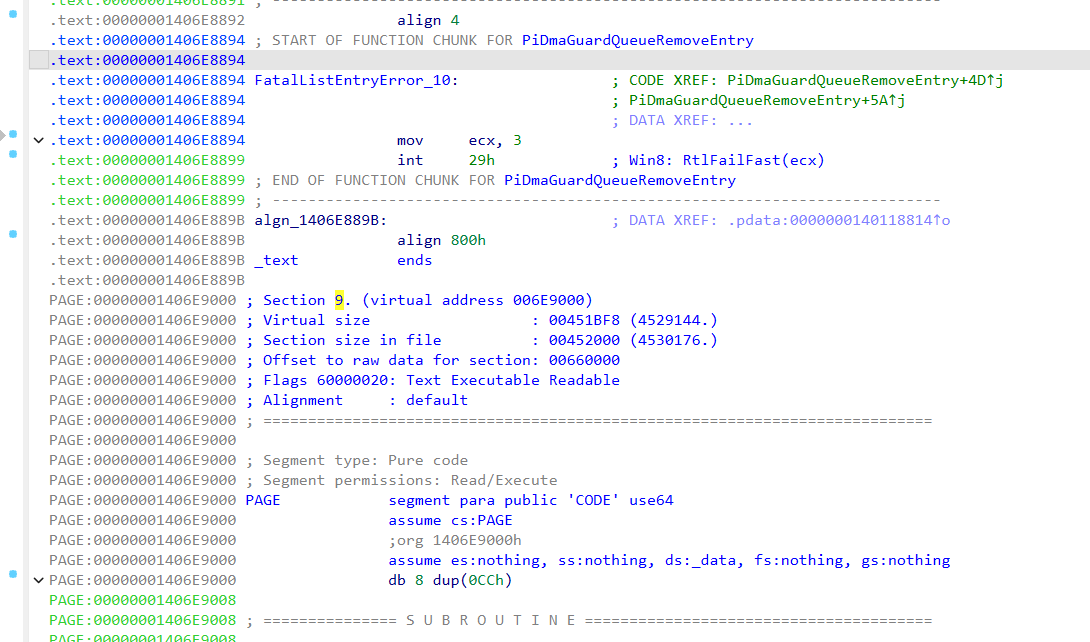Screen dimensions: 1090x642
Task: Click PiDmaGuardQueueRemoveEntry in START OF FUNCTION CHUNK line
Action: pyautogui.click(x=637, y=40)
